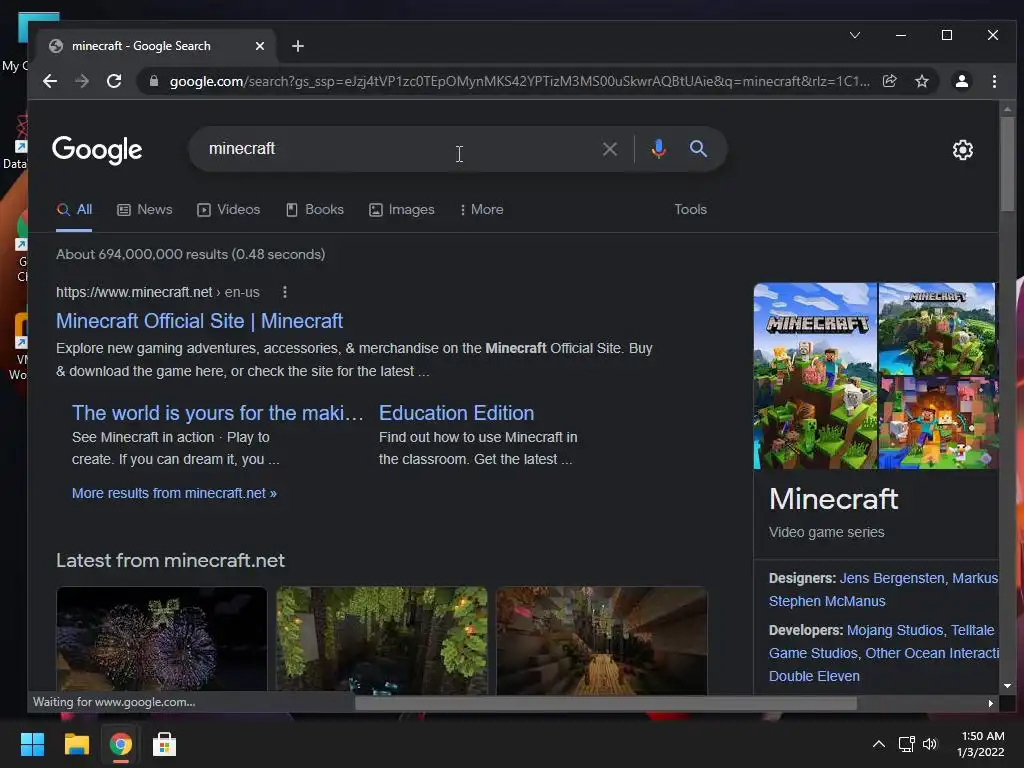Open Double Eleven developer link
The height and width of the screenshot is (768, 1024).
pos(814,677)
